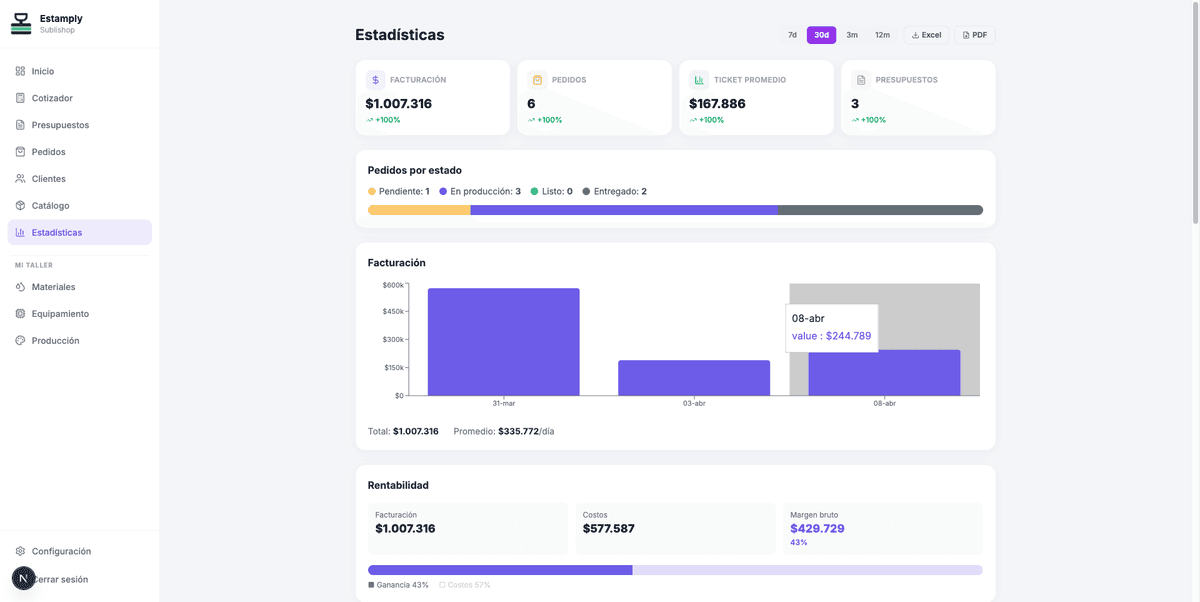The image size is (1200, 602).
Task: Click the Catálogo box icon
Action: pos(21,206)
